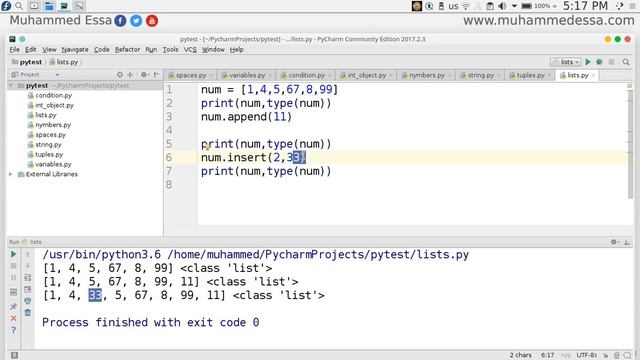Hide the Project tool window
Screen dimensions: 640x360
157,75
